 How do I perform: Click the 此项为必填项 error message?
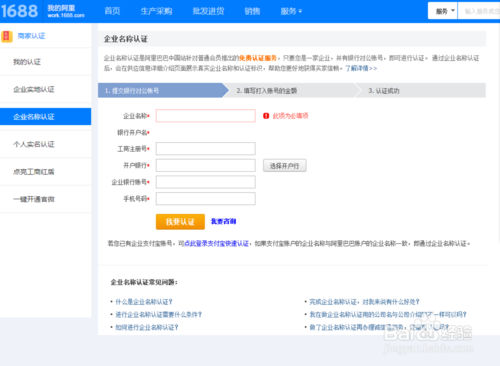click(x=290, y=116)
